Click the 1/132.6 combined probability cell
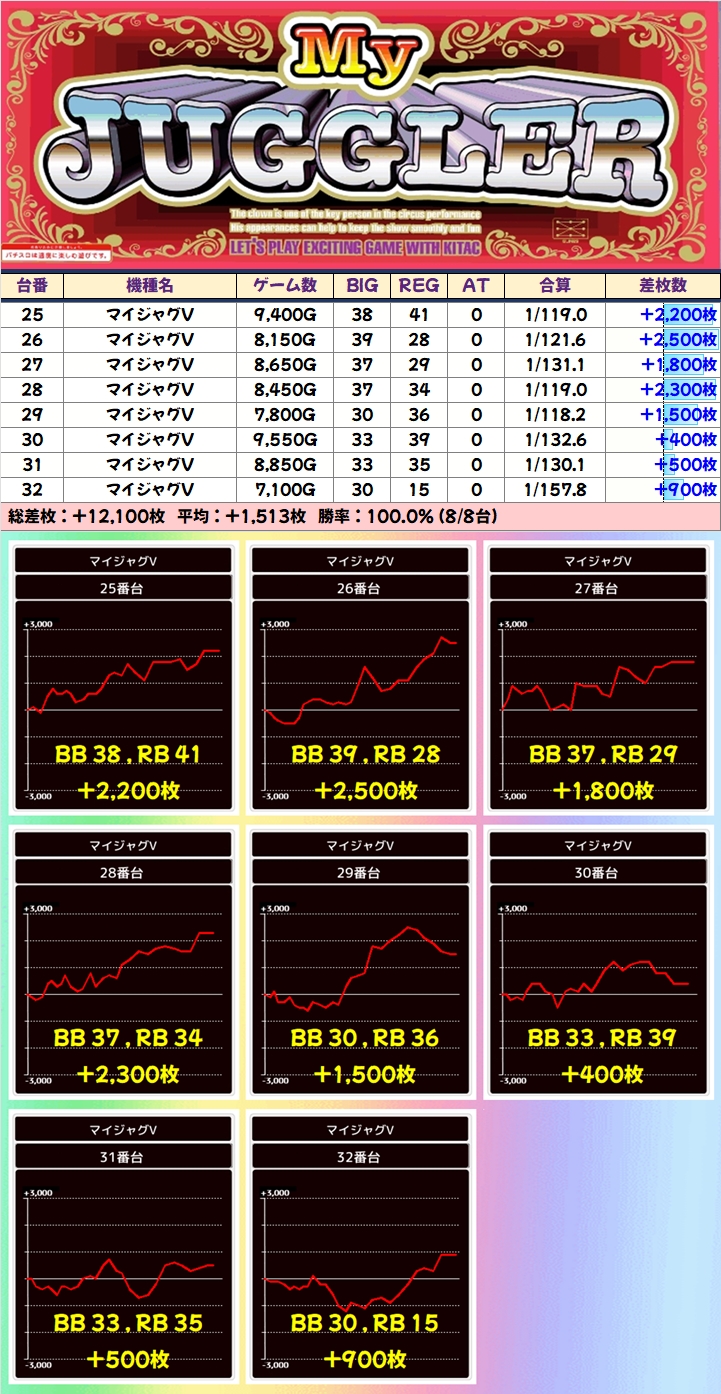Image resolution: width=721 pixels, height=1394 pixels. click(555, 439)
